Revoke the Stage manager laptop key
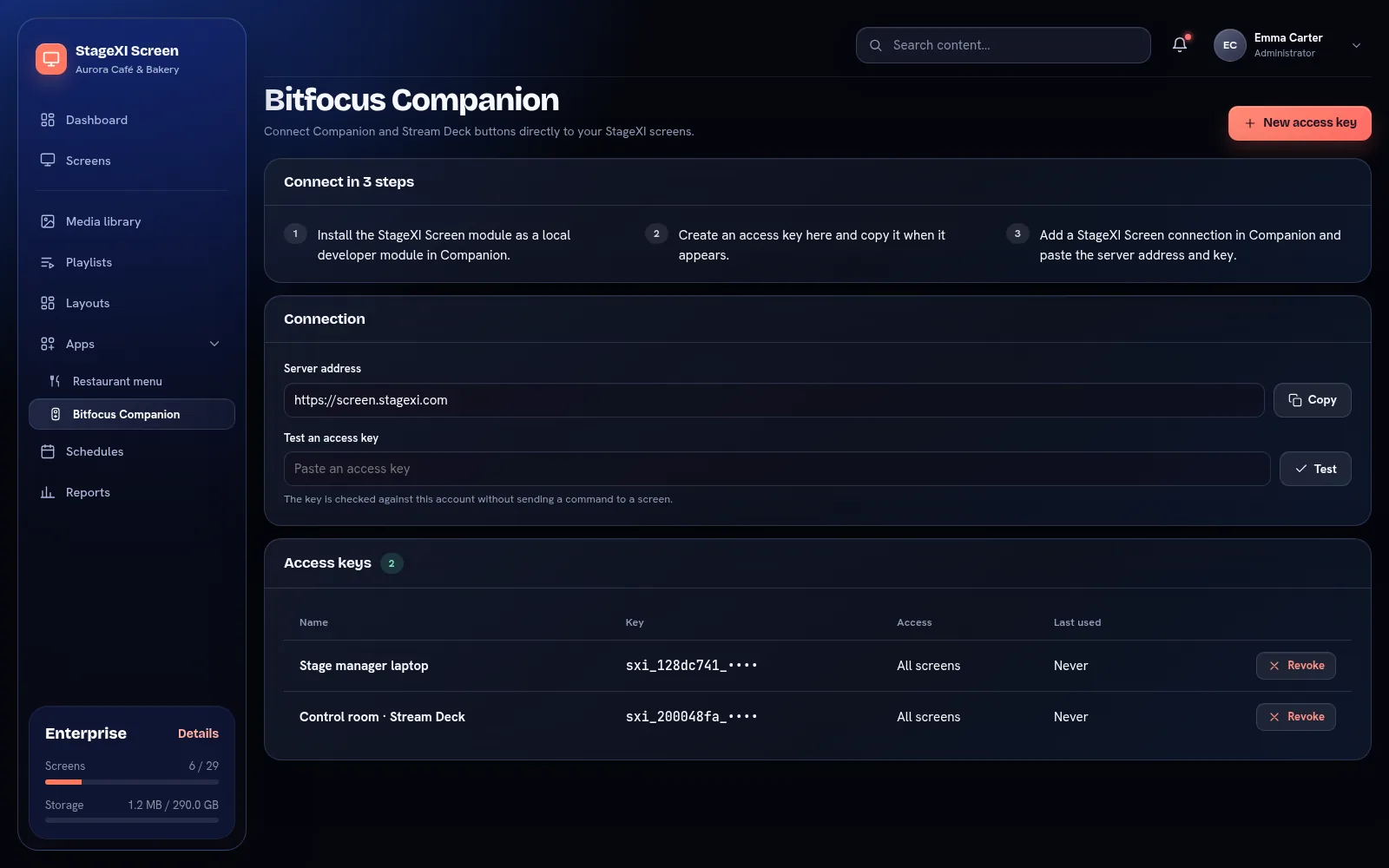The image size is (1389, 868). pyautogui.click(x=1296, y=666)
